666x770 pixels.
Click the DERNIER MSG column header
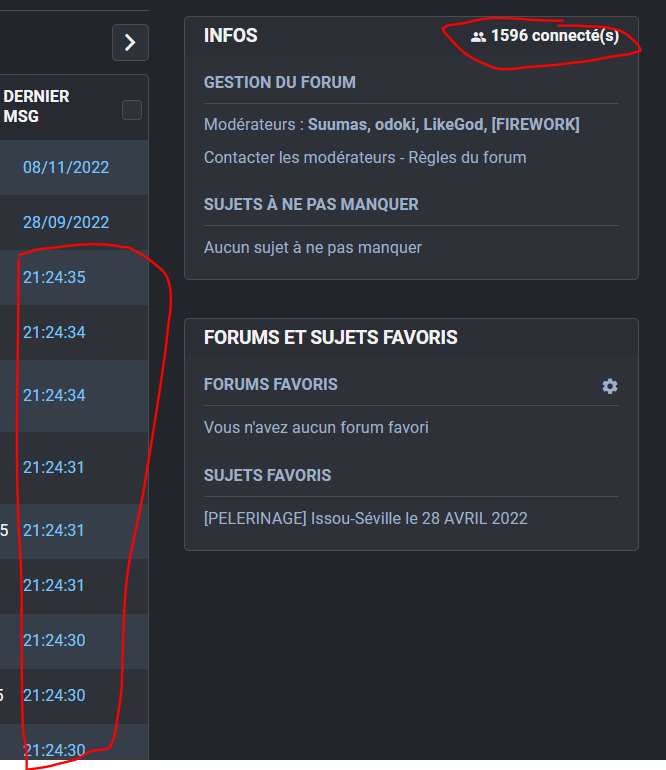pyautogui.click(x=36, y=107)
